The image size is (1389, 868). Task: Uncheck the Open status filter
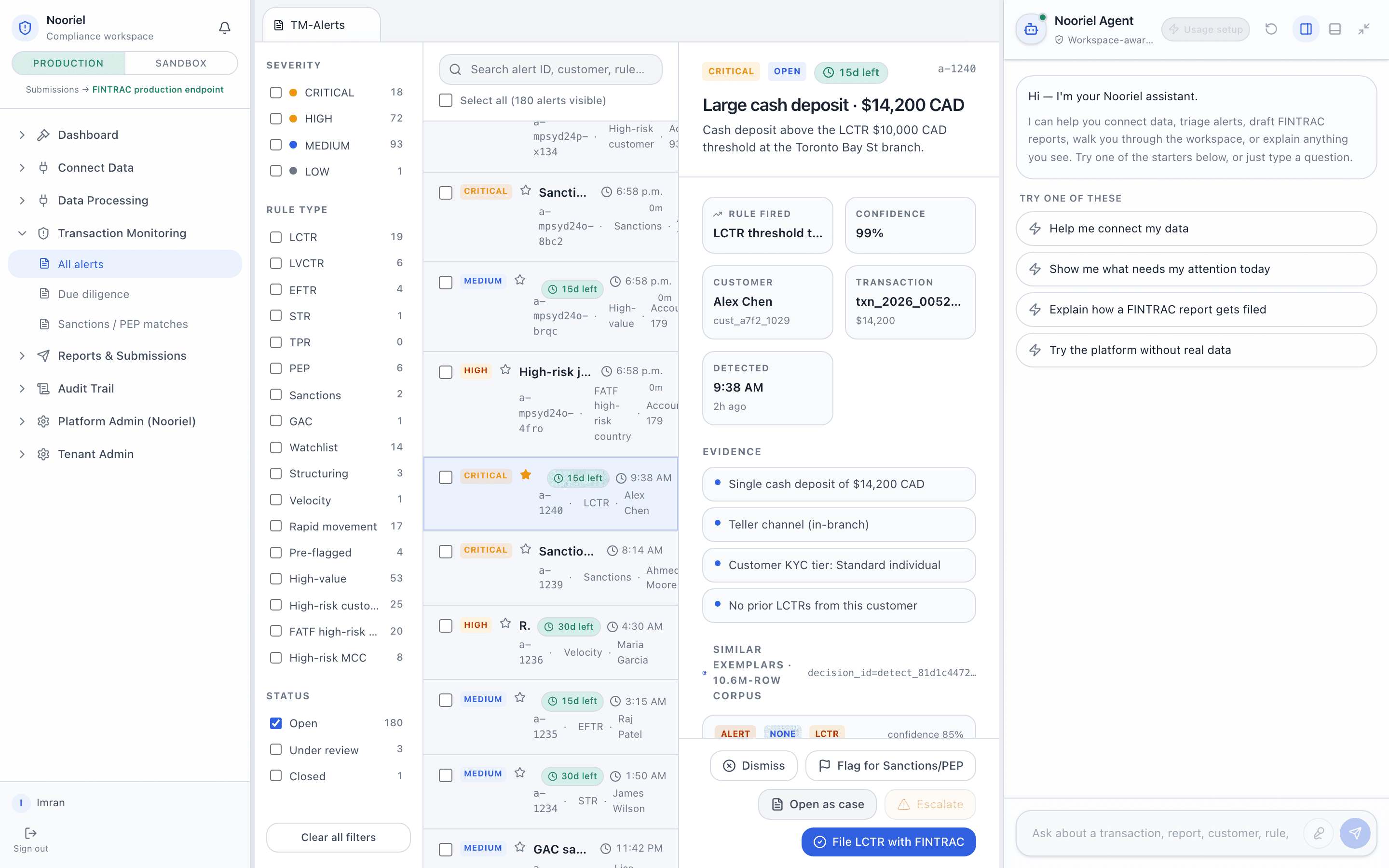pos(275,723)
